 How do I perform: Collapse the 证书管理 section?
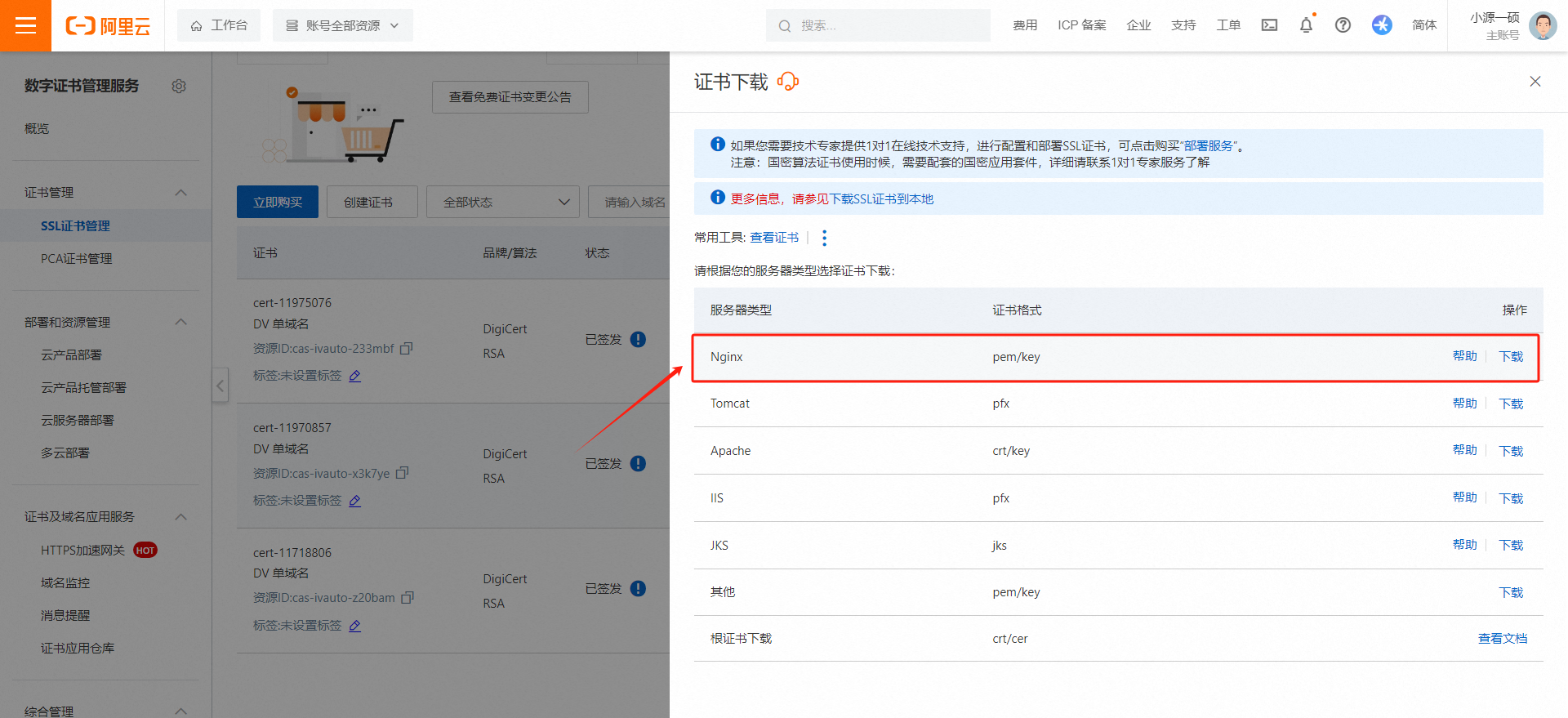pyautogui.click(x=181, y=192)
